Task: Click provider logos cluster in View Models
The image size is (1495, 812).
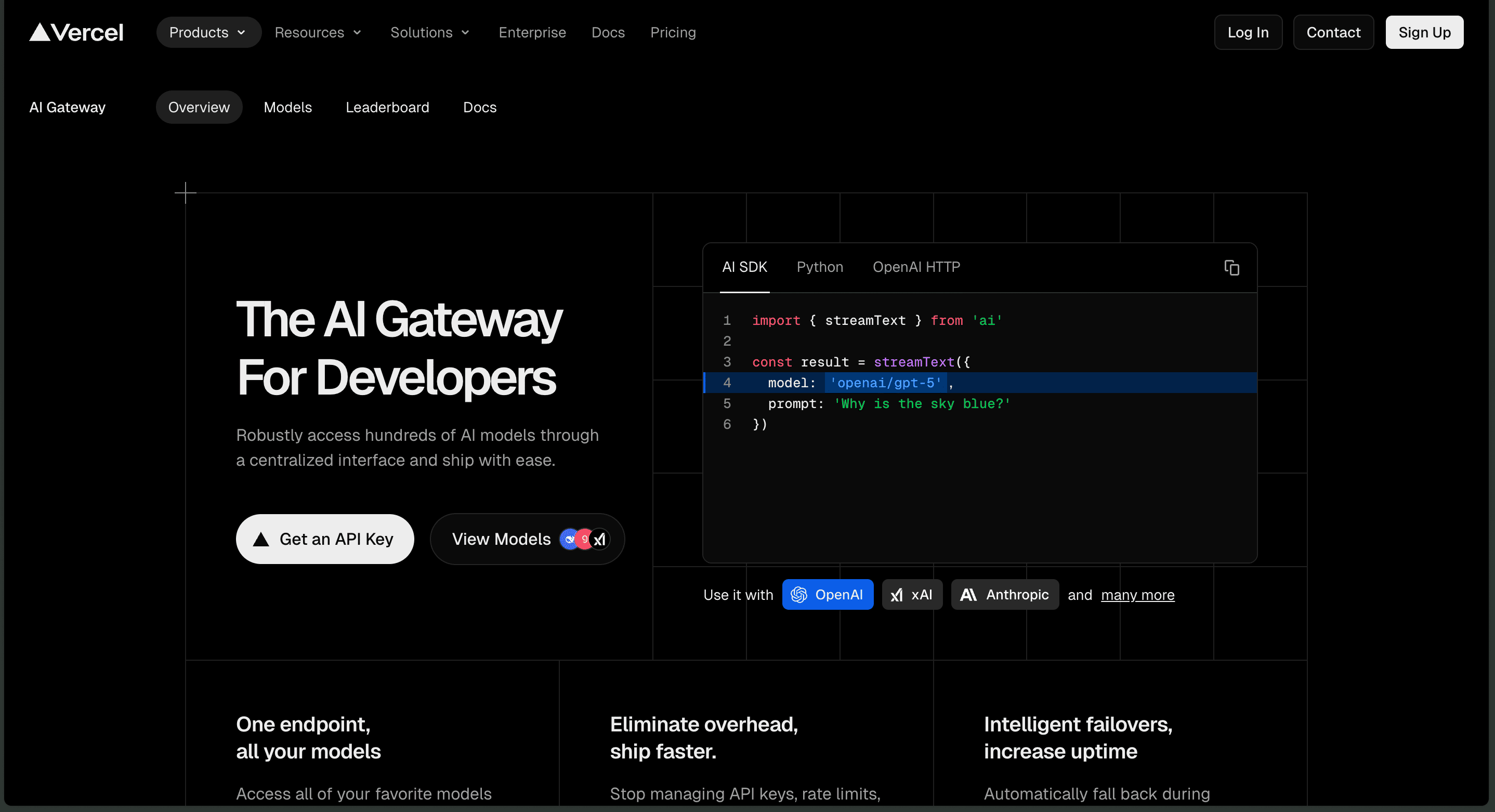Action: (584, 539)
